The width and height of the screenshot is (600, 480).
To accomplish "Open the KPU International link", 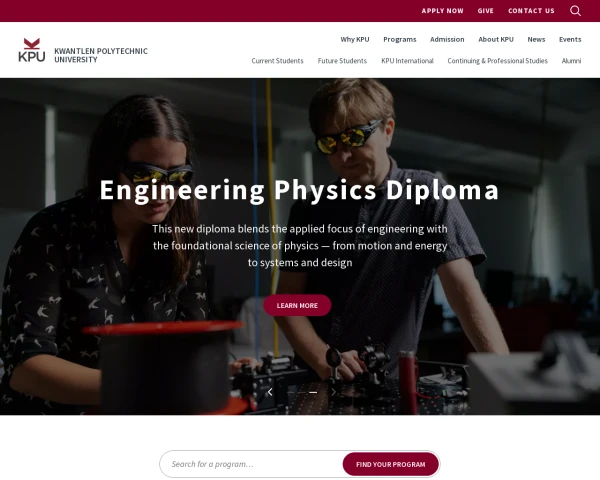I will (x=407, y=61).
